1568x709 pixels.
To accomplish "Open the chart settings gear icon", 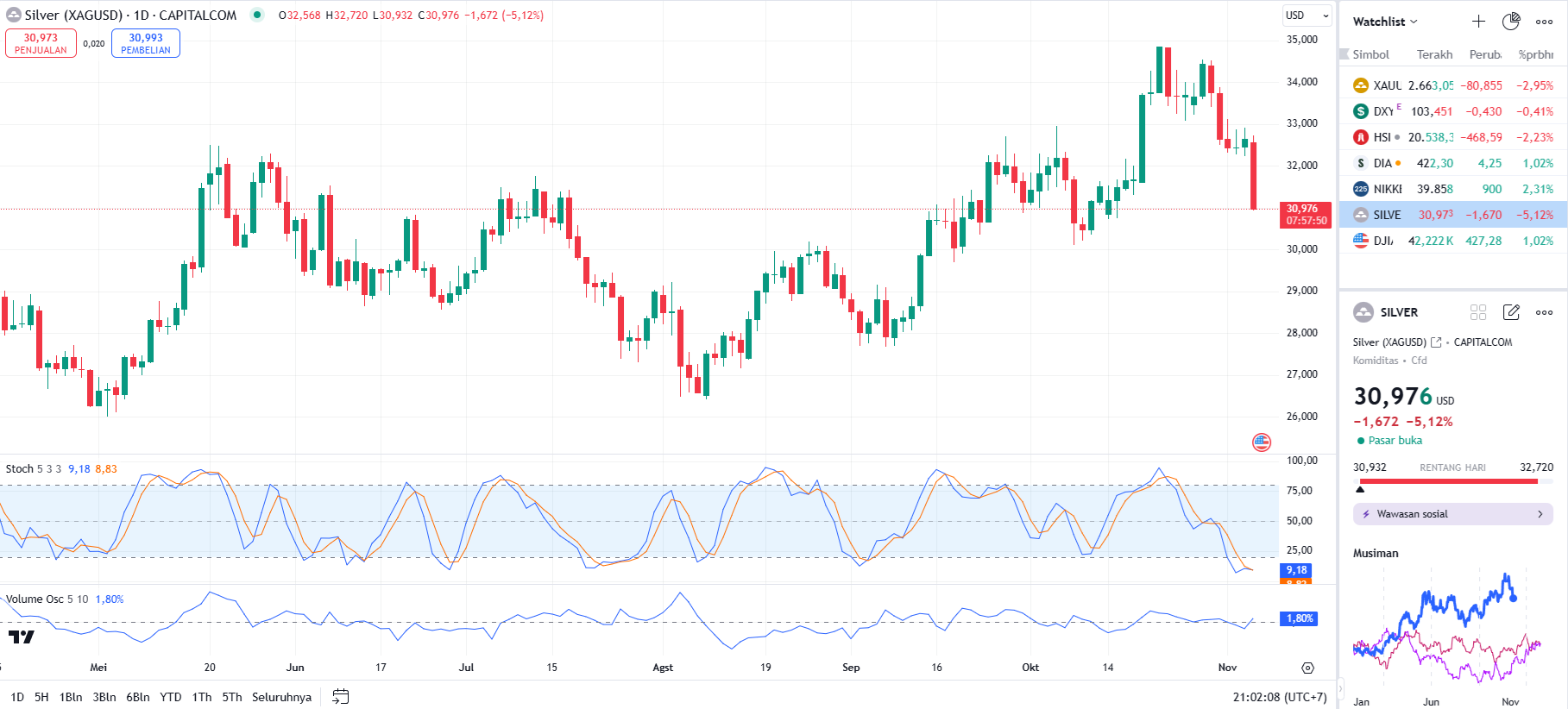I will point(1307,668).
